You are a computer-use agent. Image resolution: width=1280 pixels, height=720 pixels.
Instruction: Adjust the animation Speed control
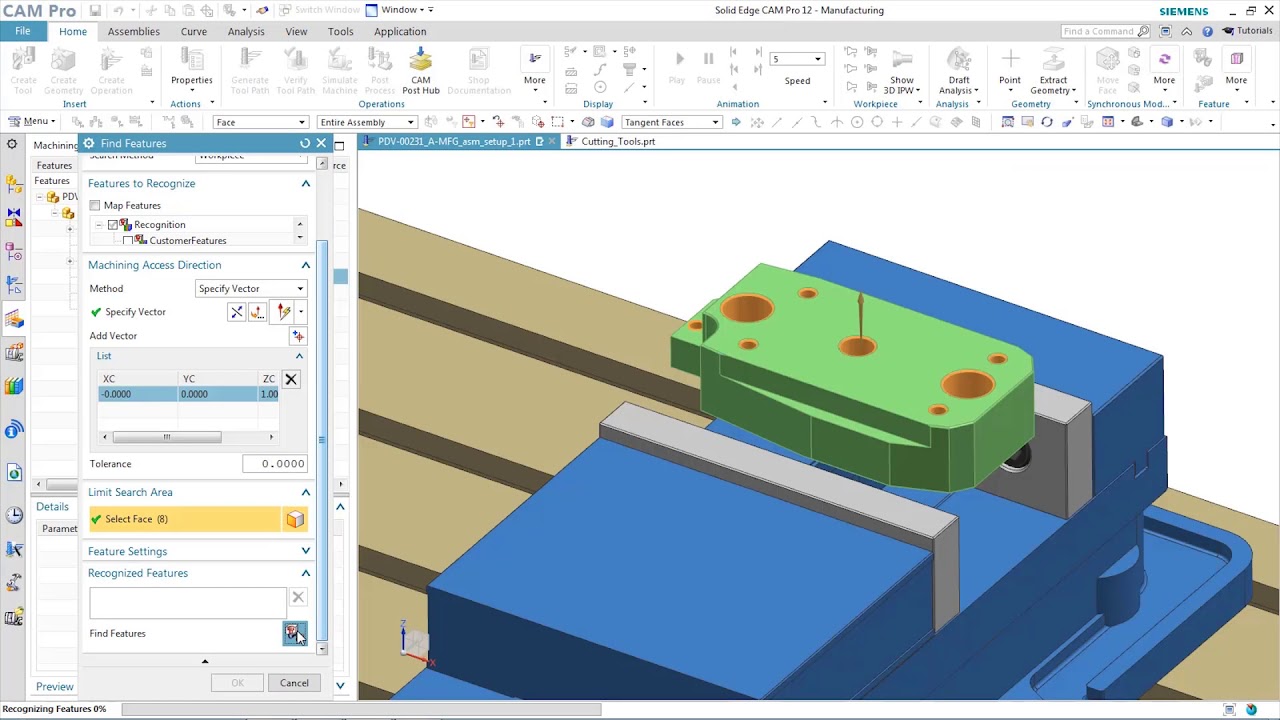coord(797,58)
